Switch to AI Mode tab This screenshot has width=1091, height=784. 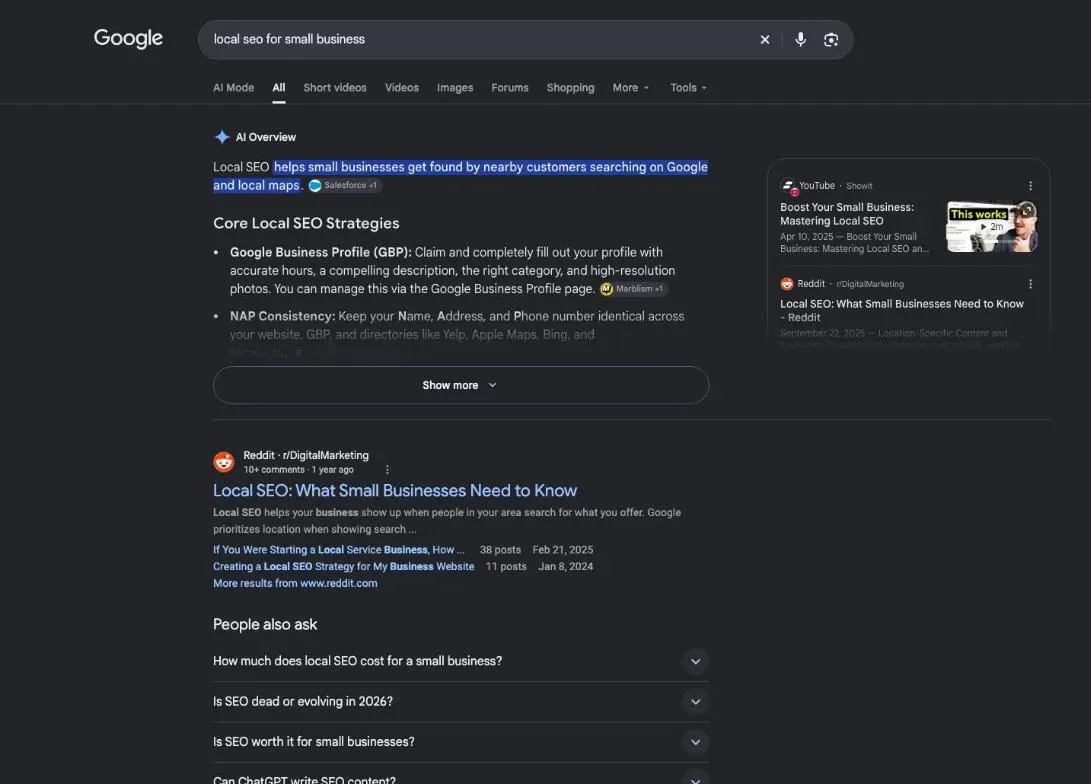click(233, 88)
